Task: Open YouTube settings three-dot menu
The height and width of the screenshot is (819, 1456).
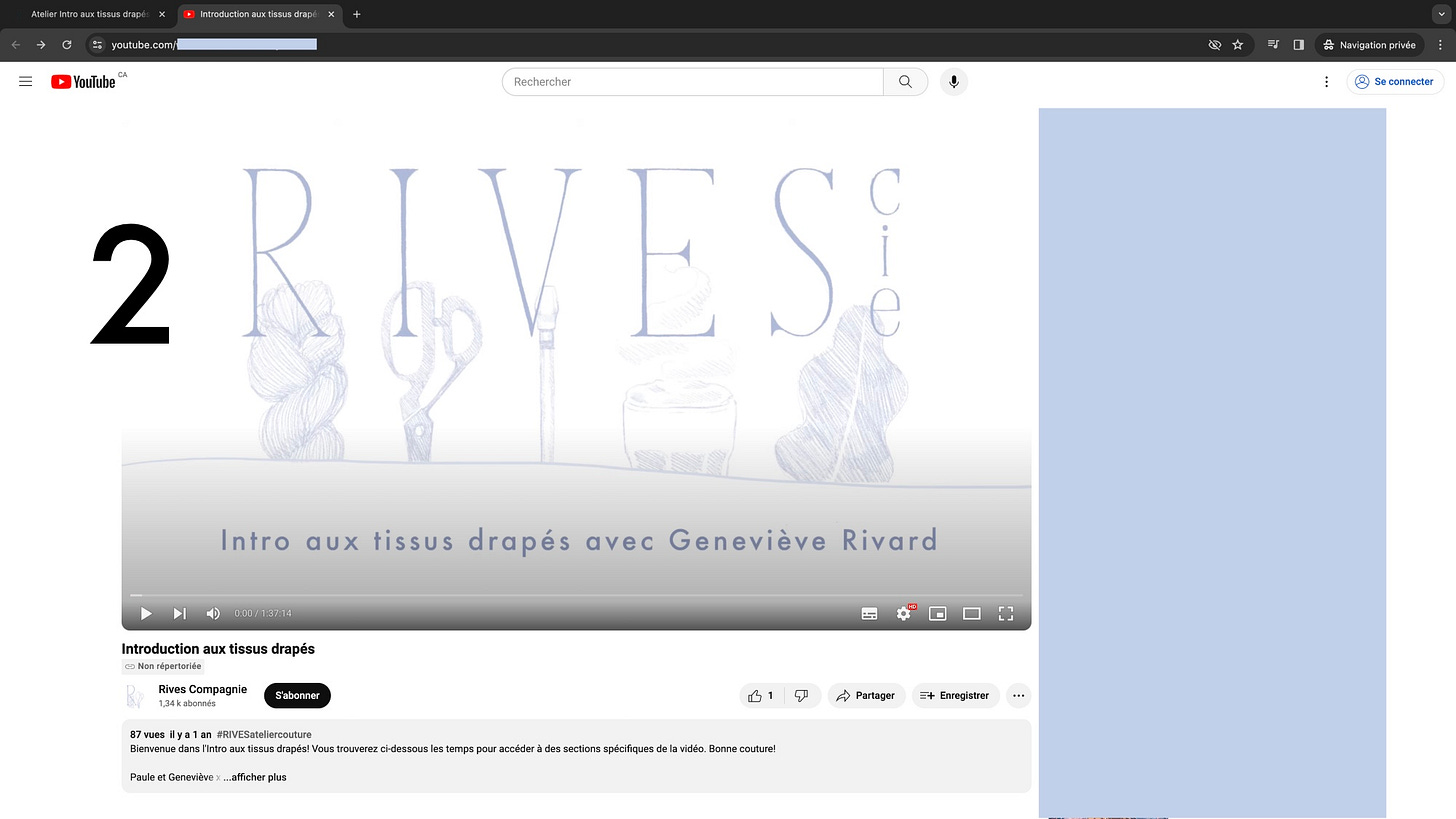Action: (1326, 82)
